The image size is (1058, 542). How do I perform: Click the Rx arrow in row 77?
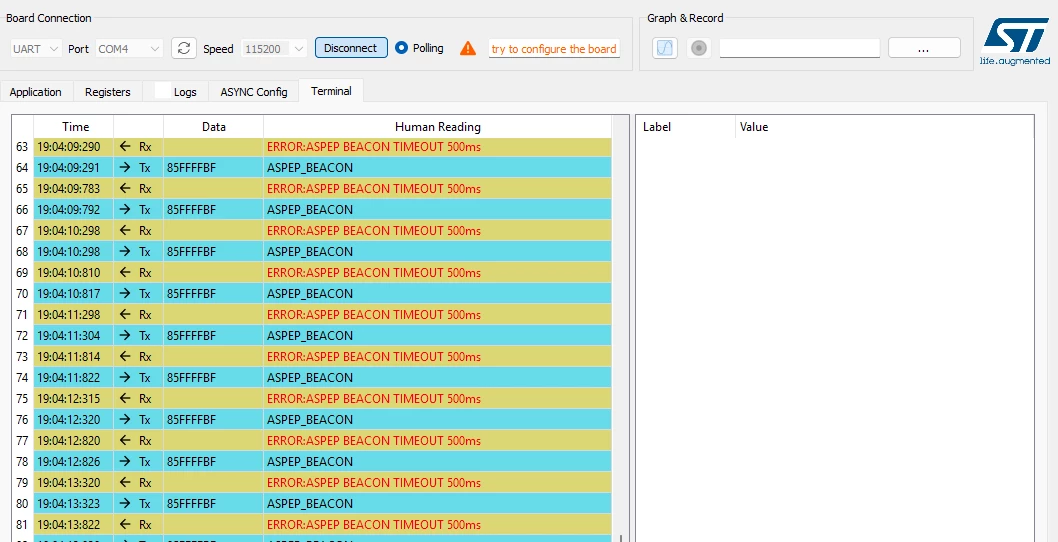[x=124, y=441]
